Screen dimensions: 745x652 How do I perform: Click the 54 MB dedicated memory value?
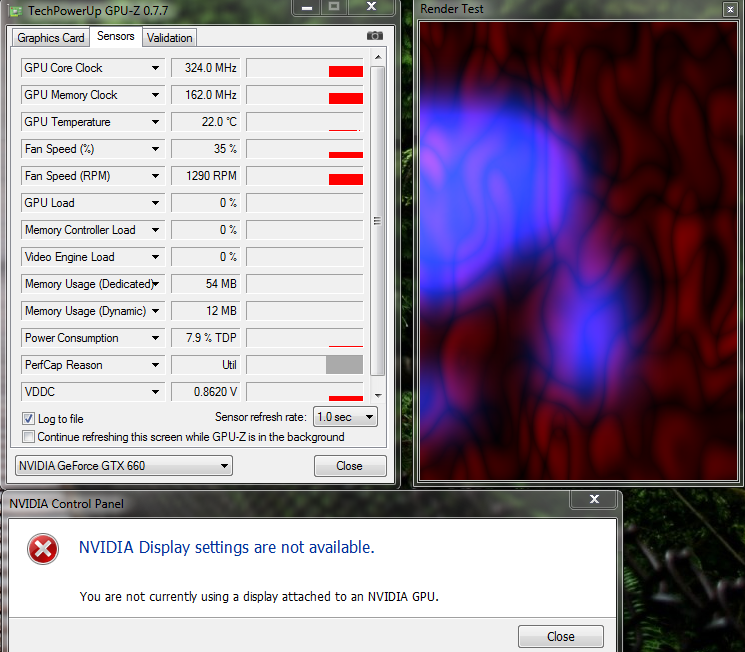[206, 284]
